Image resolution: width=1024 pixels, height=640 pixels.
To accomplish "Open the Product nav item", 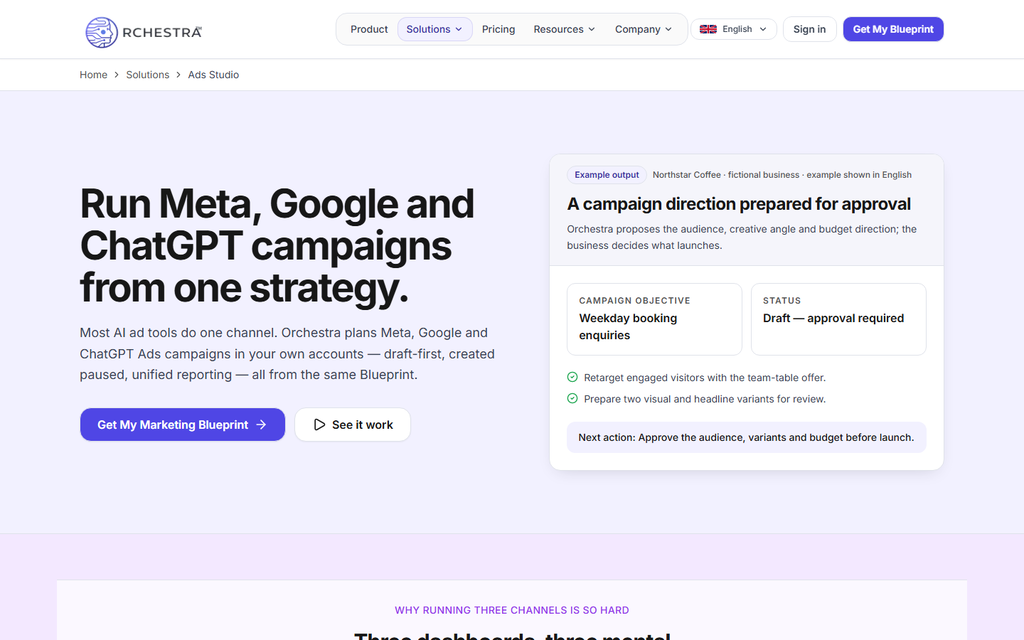I will tap(369, 29).
